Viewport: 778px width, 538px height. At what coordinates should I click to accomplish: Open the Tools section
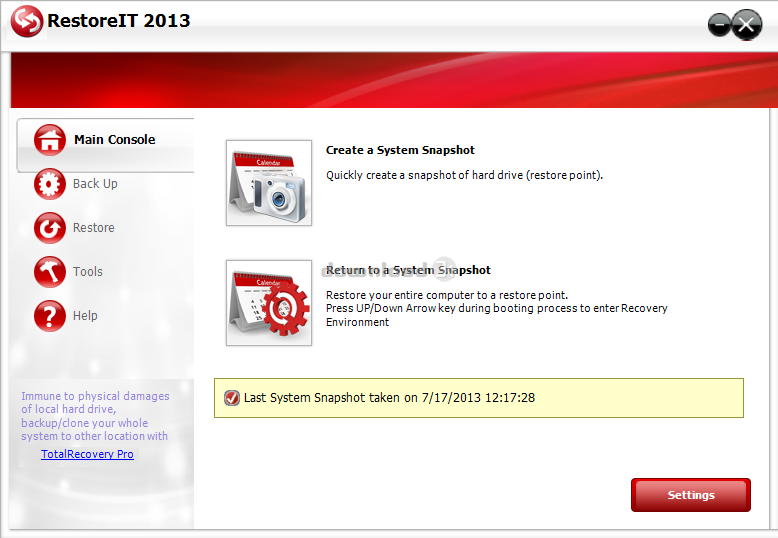(87, 272)
